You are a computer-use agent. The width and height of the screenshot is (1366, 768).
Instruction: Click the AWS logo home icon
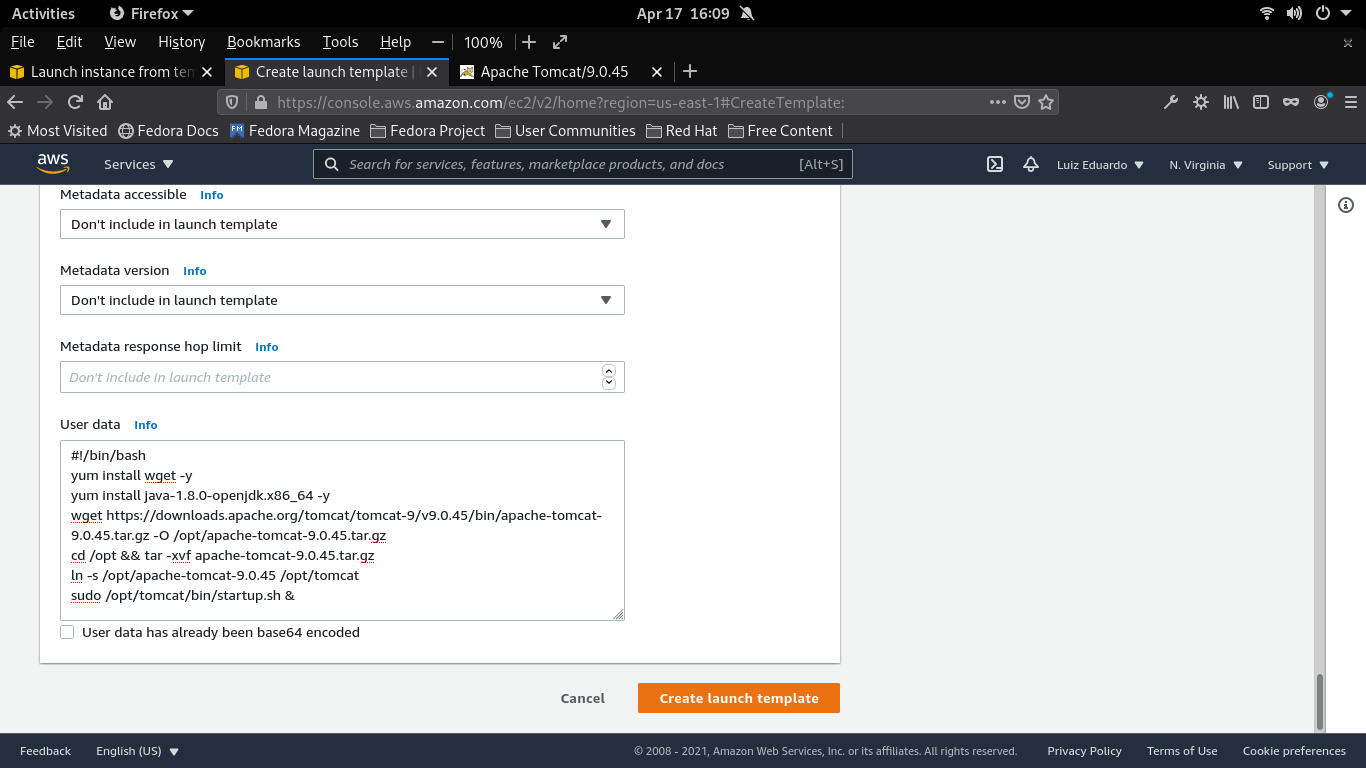tap(53, 164)
